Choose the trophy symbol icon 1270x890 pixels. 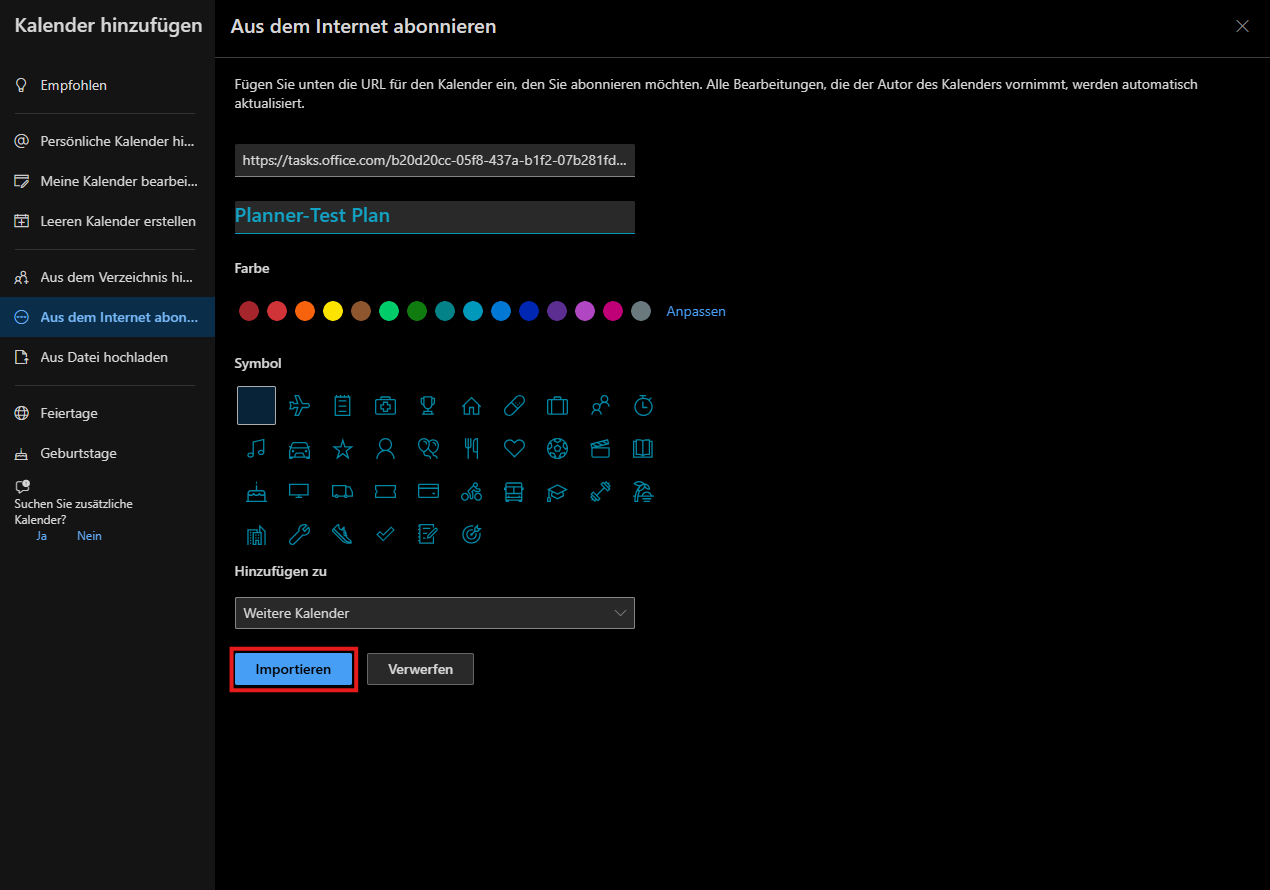pyautogui.click(x=428, y=405)
